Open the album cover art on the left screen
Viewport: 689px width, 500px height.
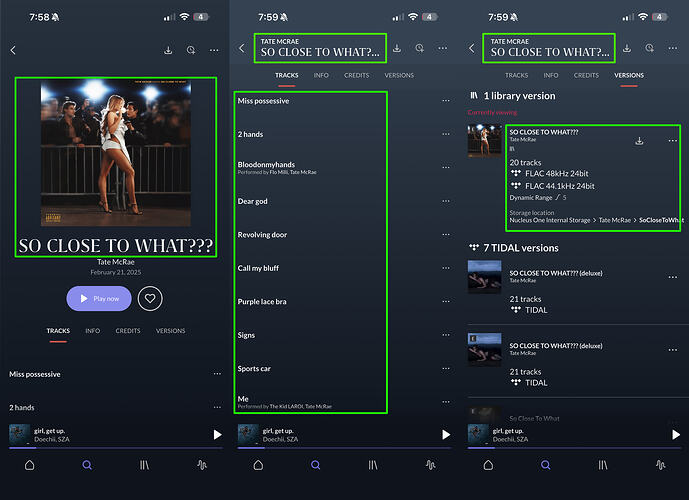pos(116,152)
